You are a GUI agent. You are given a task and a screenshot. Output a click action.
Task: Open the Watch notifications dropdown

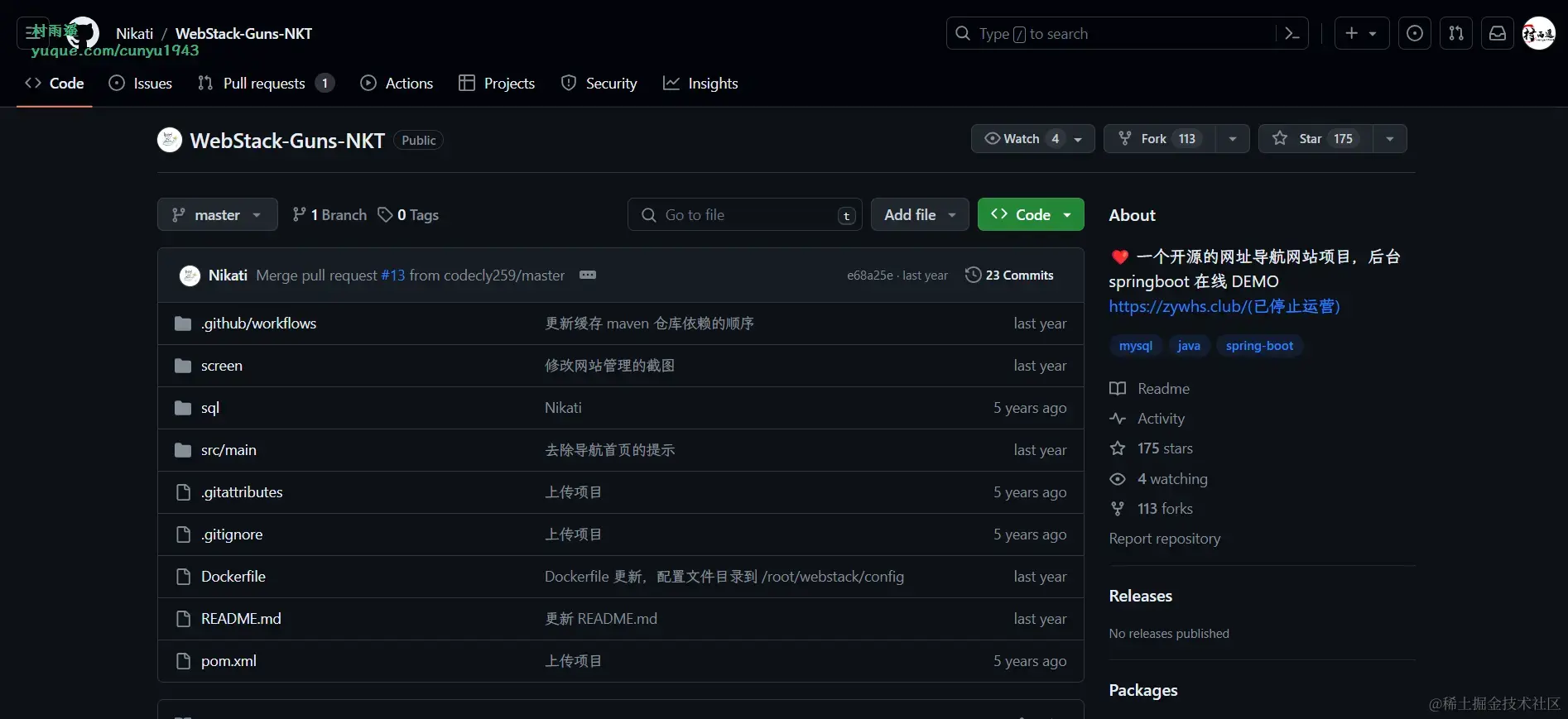1033,139
